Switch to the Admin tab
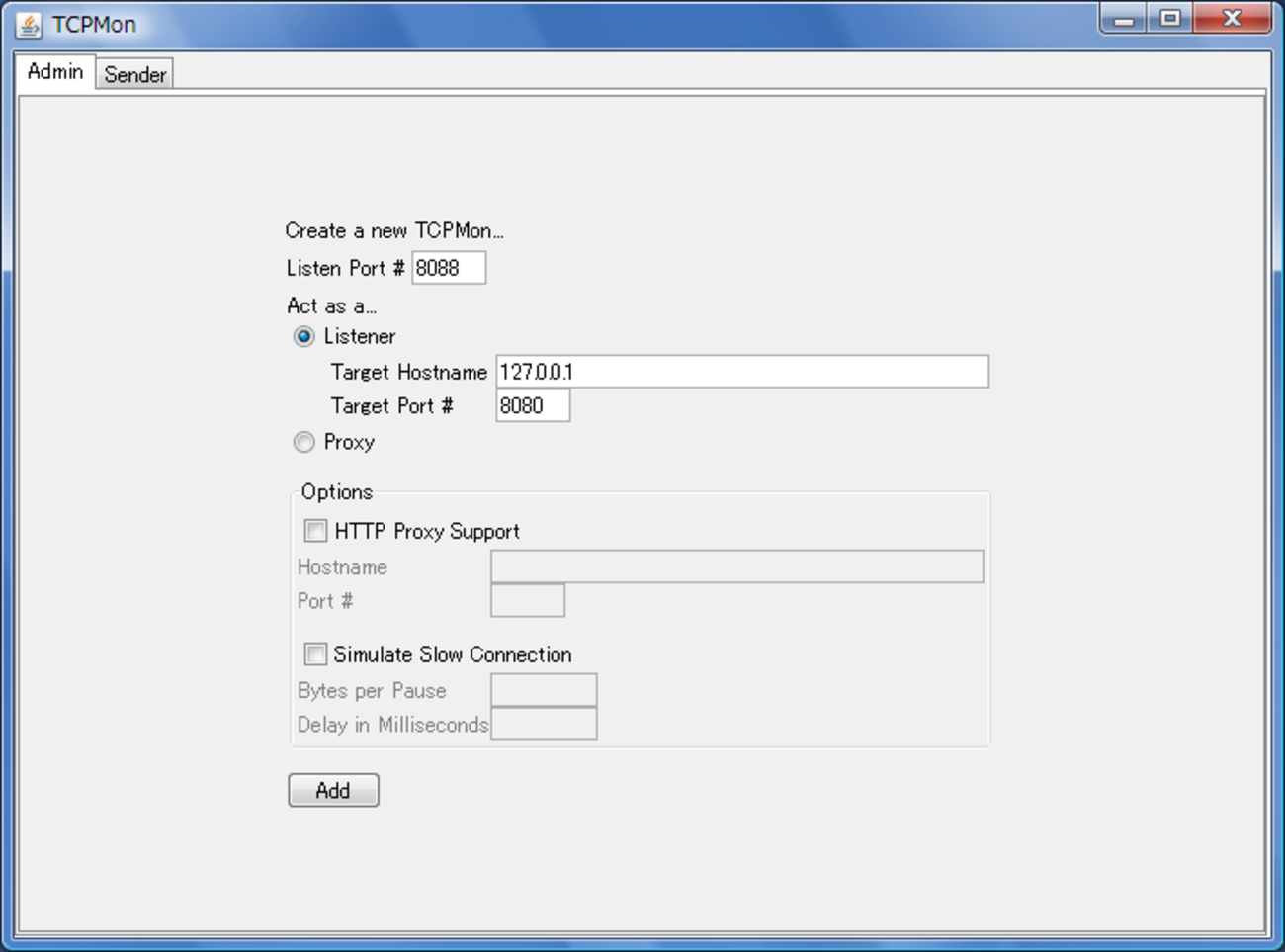 coord(55,72)
